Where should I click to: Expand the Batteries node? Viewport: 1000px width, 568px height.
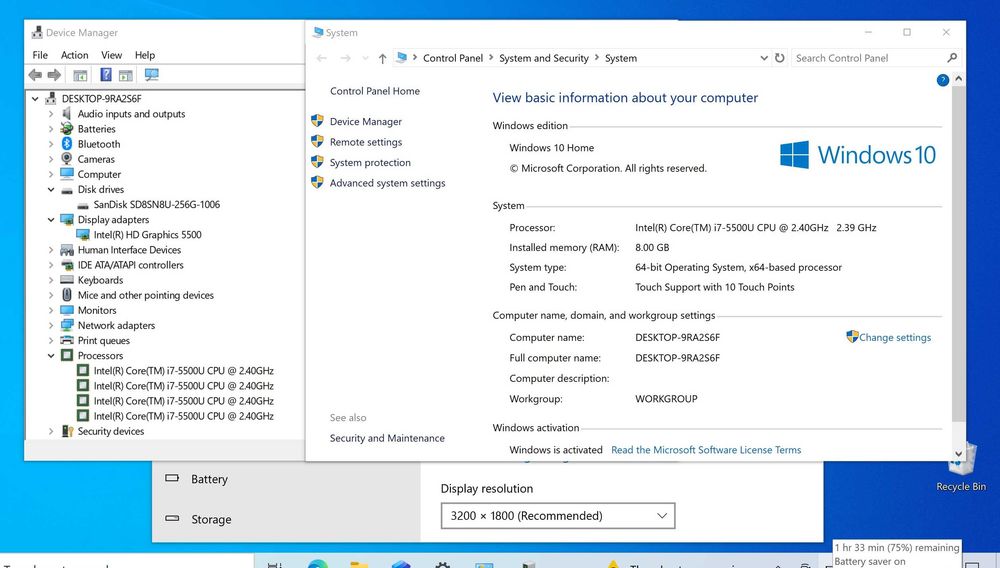pyautogui.click(x=51, y=129)
